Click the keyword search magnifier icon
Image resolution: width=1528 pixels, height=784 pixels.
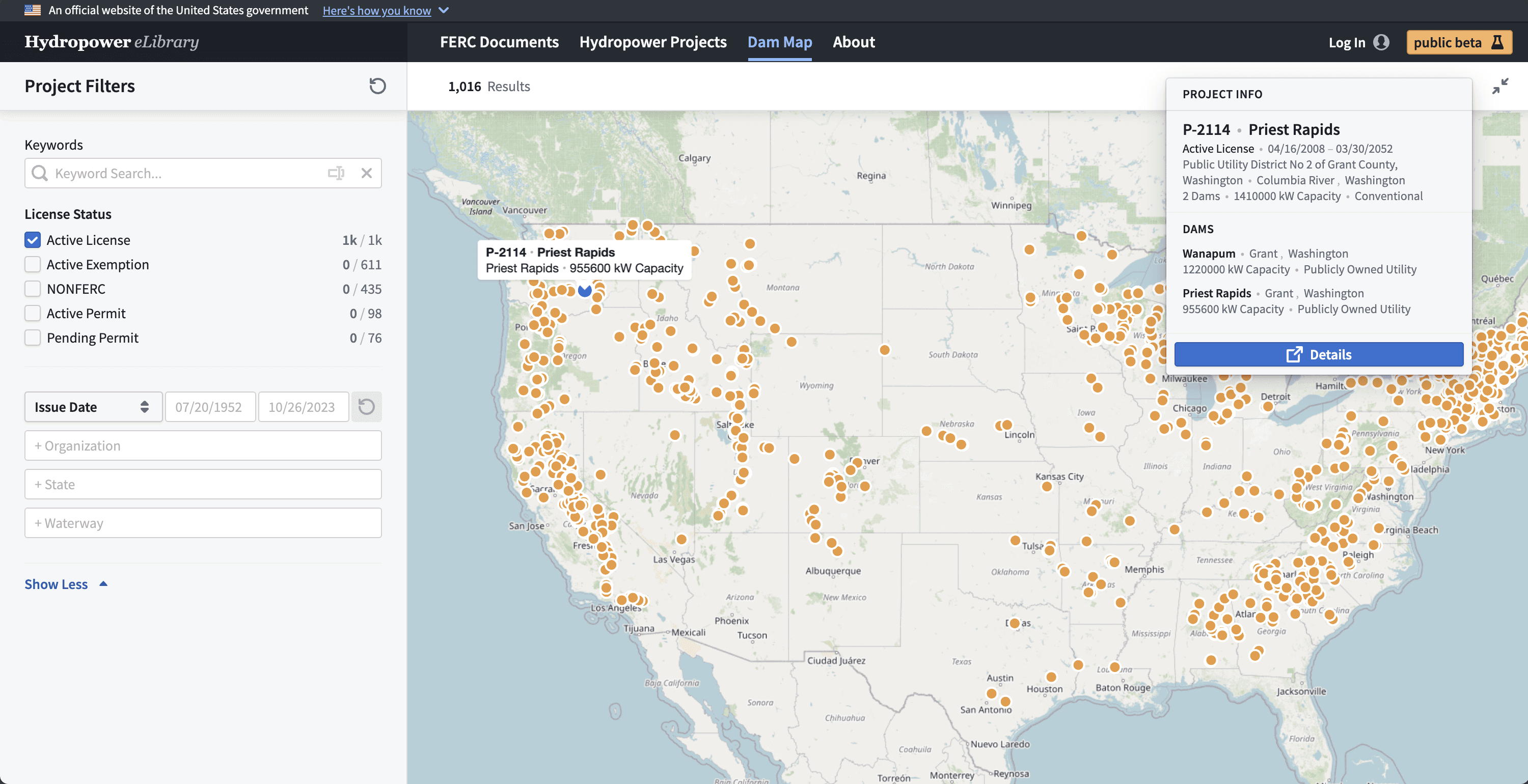[x=40, y=173]
